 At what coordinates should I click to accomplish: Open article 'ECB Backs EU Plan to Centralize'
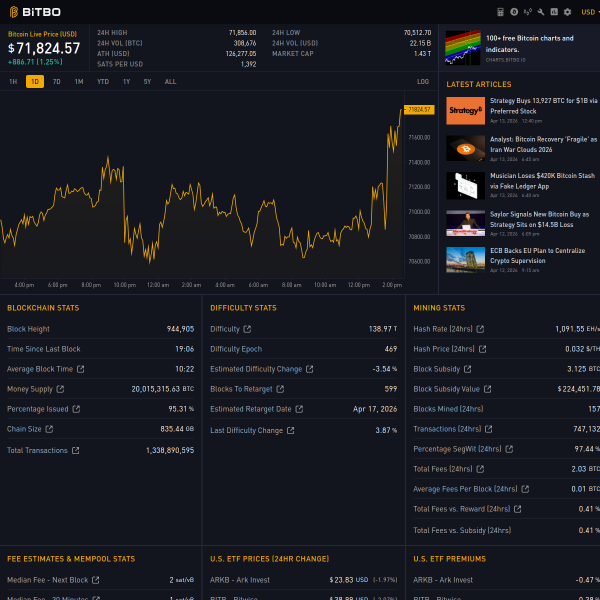[538, 256]
